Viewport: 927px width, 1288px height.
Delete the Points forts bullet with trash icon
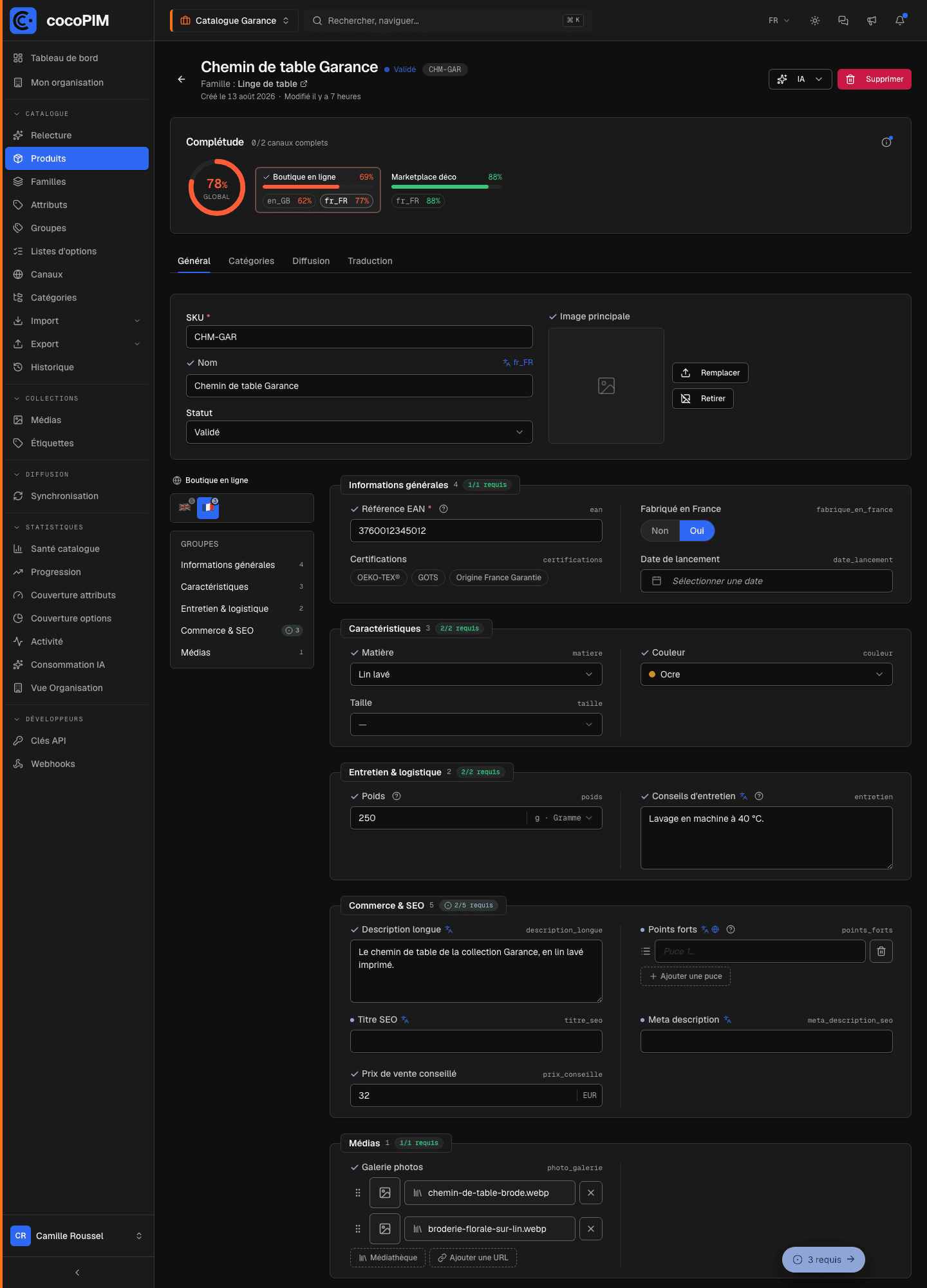tap(881, 951)
